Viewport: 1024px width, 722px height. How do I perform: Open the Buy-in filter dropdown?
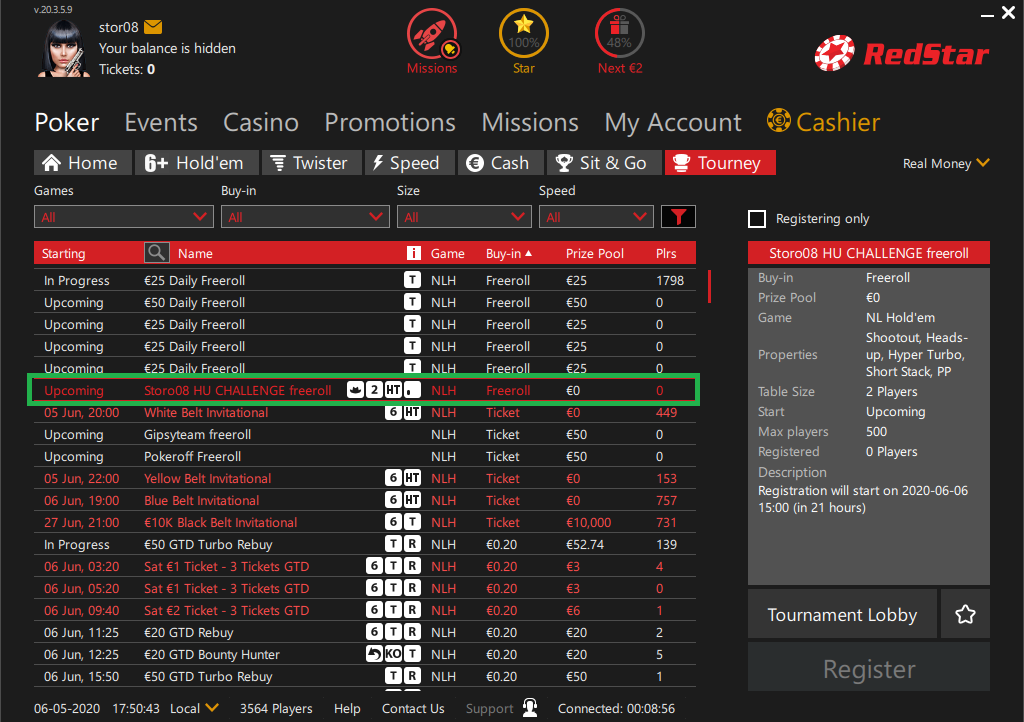coord(305,217)
